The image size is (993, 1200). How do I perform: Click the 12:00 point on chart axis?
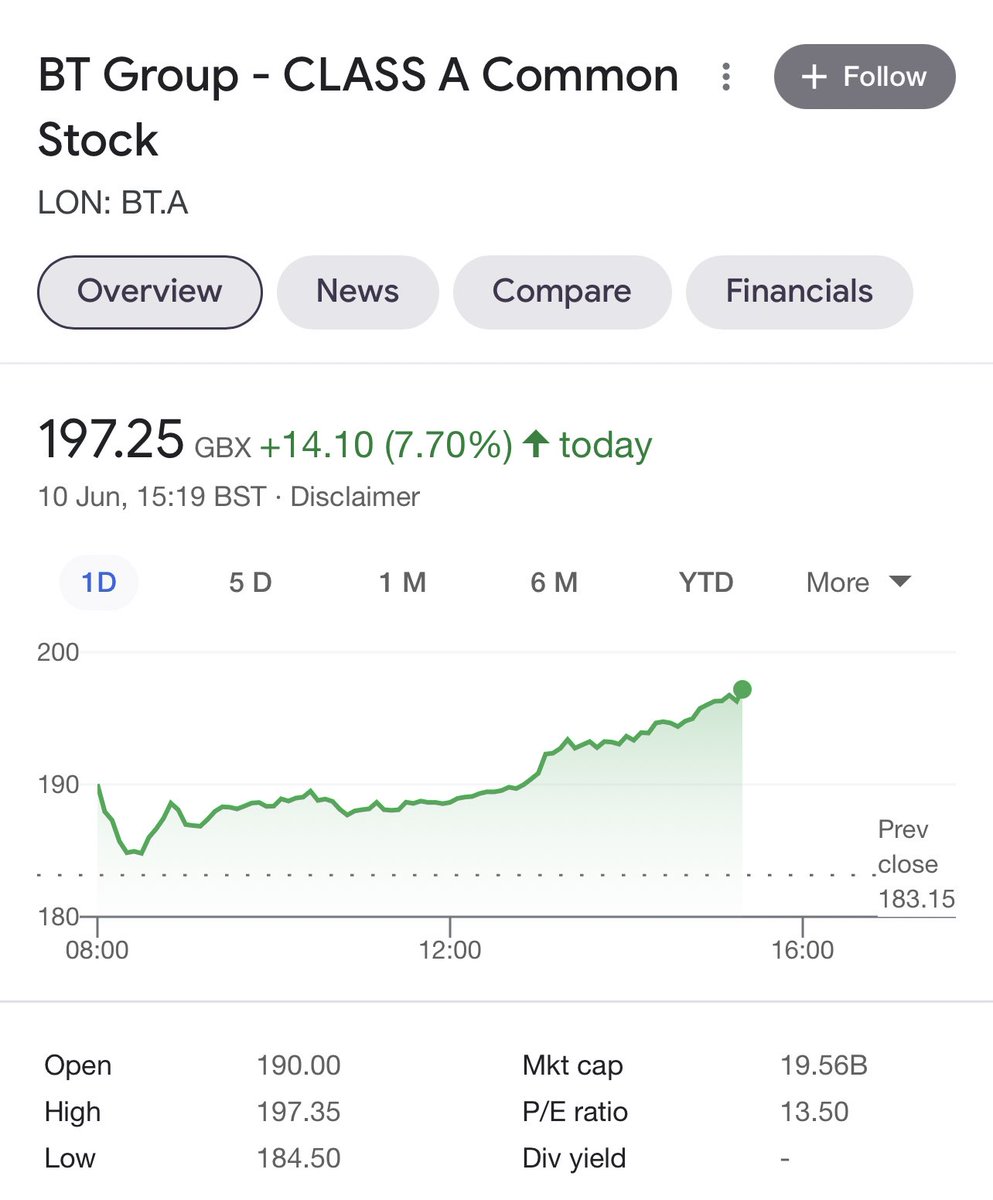click(450, 949)
